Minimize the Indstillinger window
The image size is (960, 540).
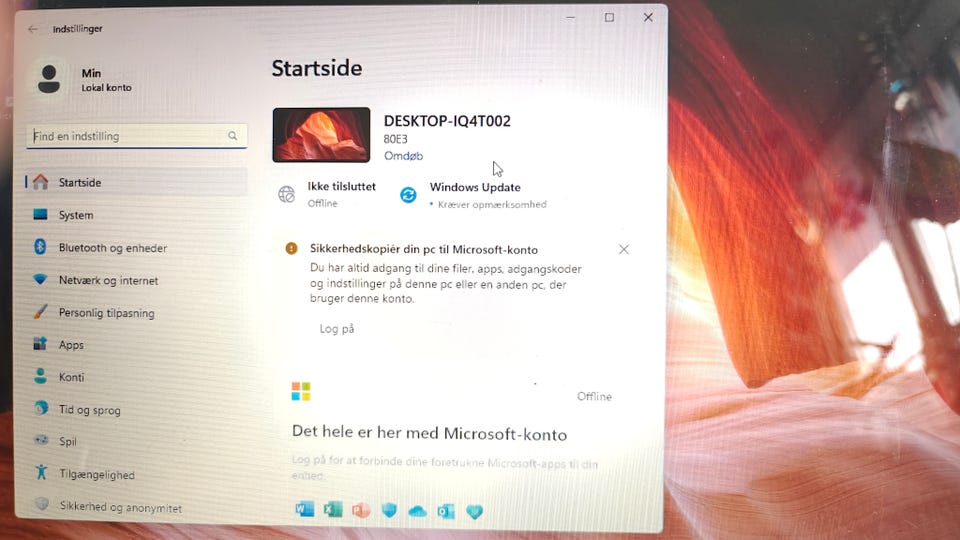coord(571,18)
